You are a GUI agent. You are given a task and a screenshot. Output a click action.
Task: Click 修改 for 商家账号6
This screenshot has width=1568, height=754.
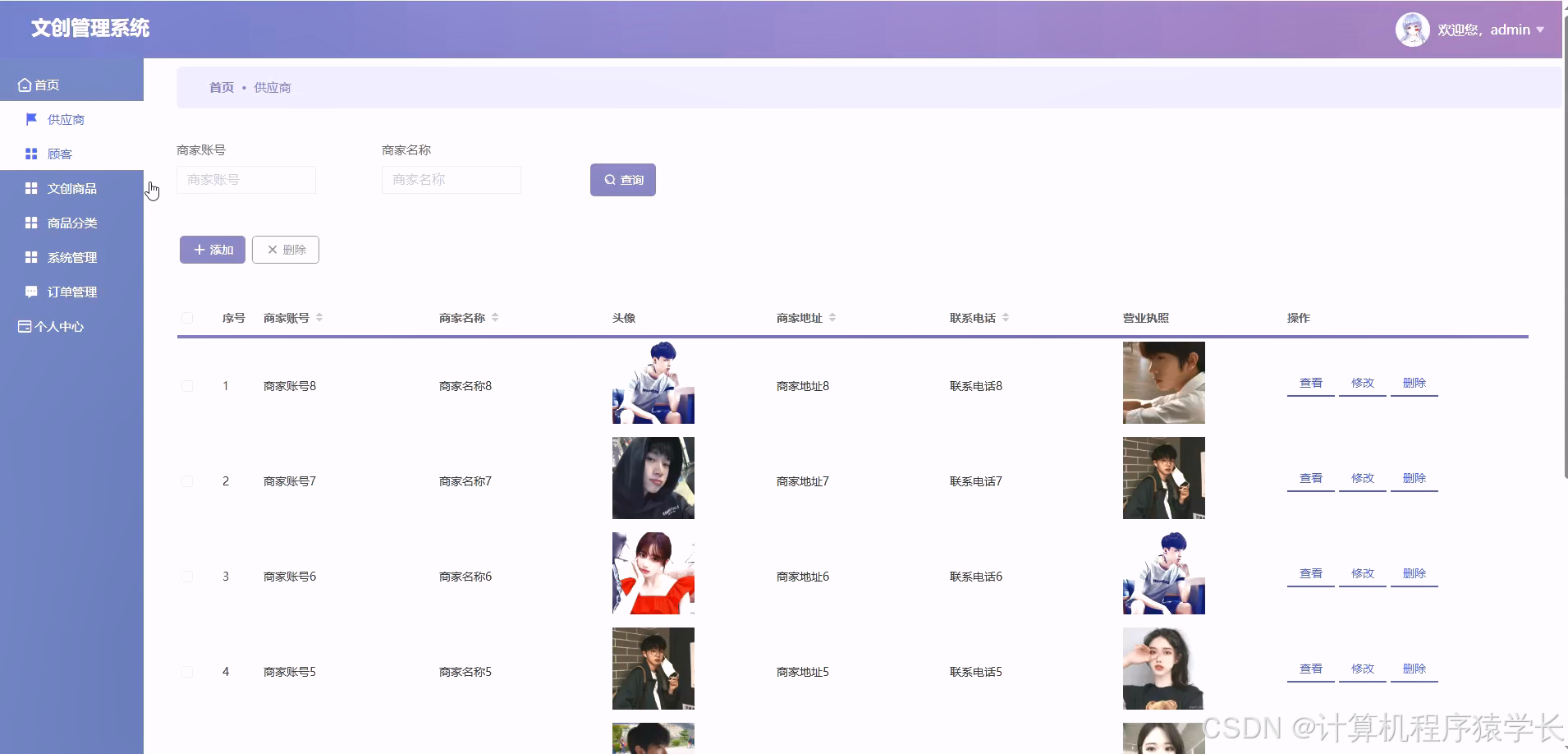tap(1363, 574)
